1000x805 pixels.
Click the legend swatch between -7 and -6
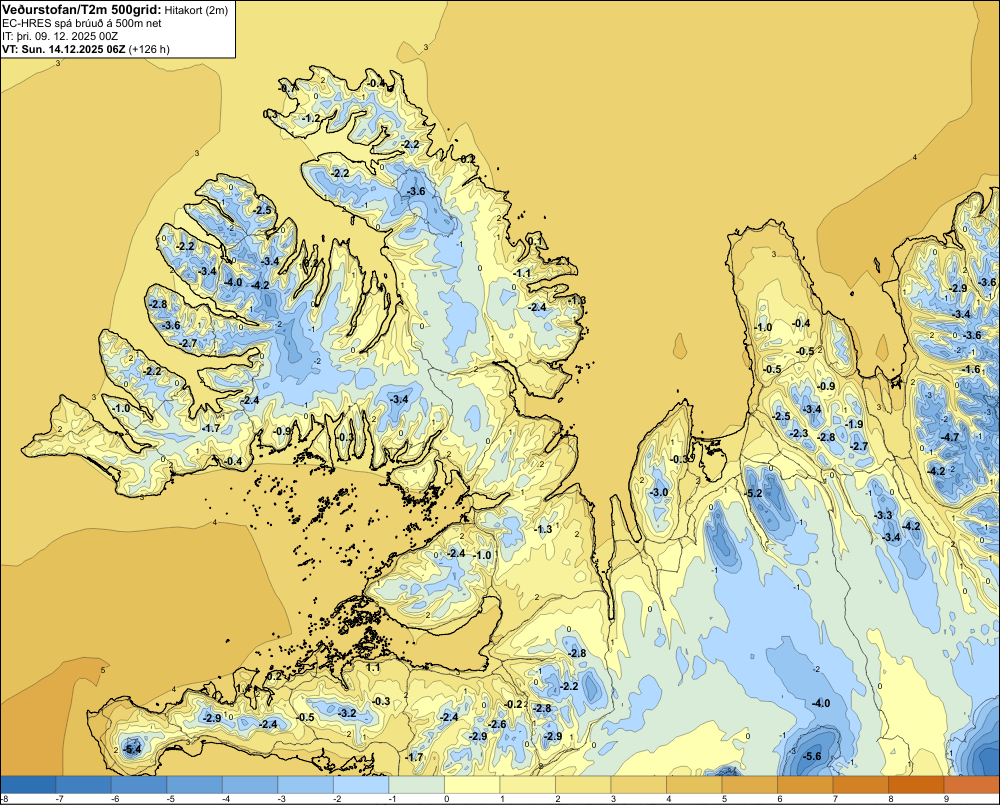click(x=84, y=785)
